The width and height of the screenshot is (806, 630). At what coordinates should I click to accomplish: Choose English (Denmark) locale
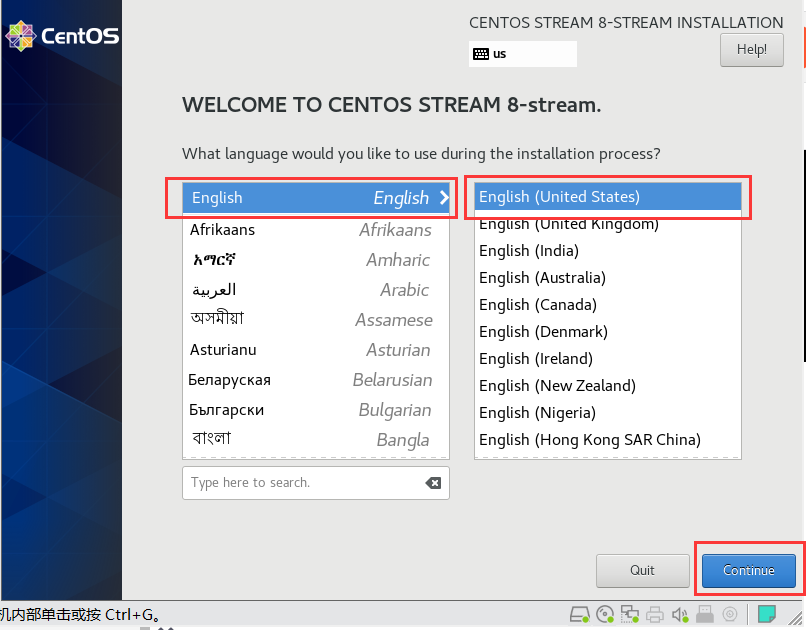(608, 332)
